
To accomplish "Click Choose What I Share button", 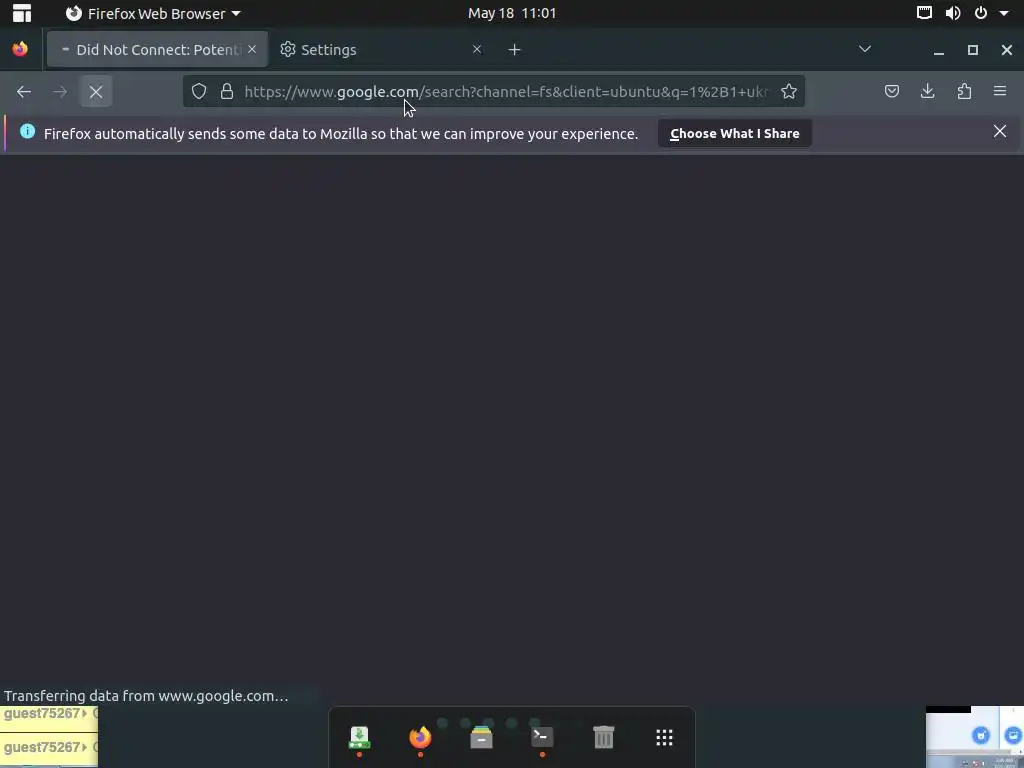I will click(x=735, y=133).
